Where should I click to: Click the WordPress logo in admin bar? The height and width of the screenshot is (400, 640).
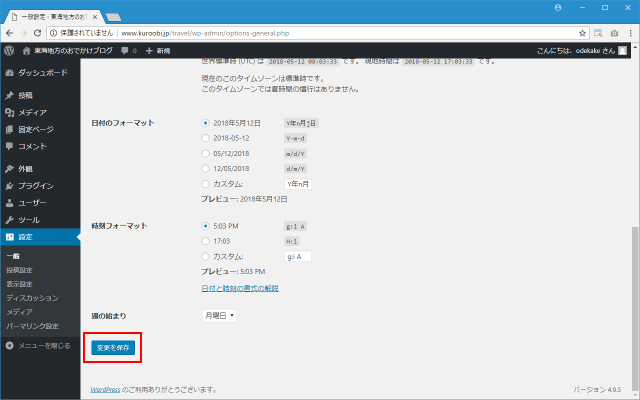click(x=9, y=51)
